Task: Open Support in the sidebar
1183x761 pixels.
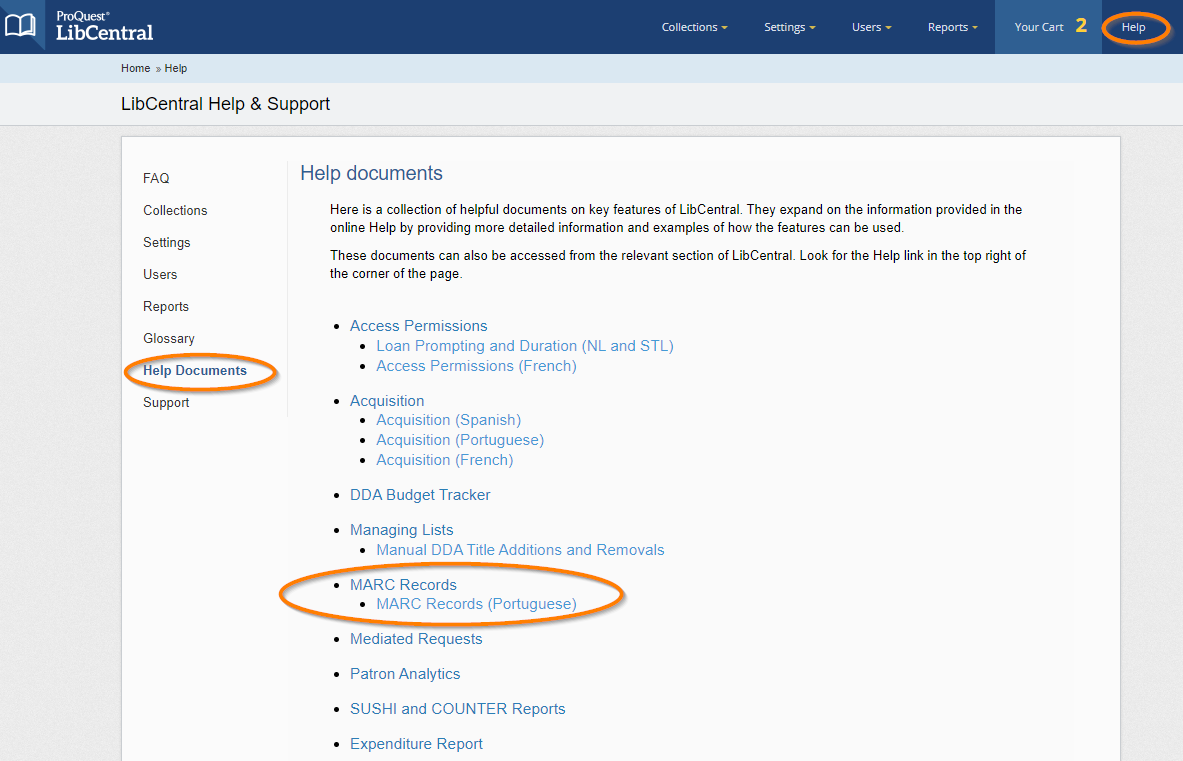Action: (166, 402)
